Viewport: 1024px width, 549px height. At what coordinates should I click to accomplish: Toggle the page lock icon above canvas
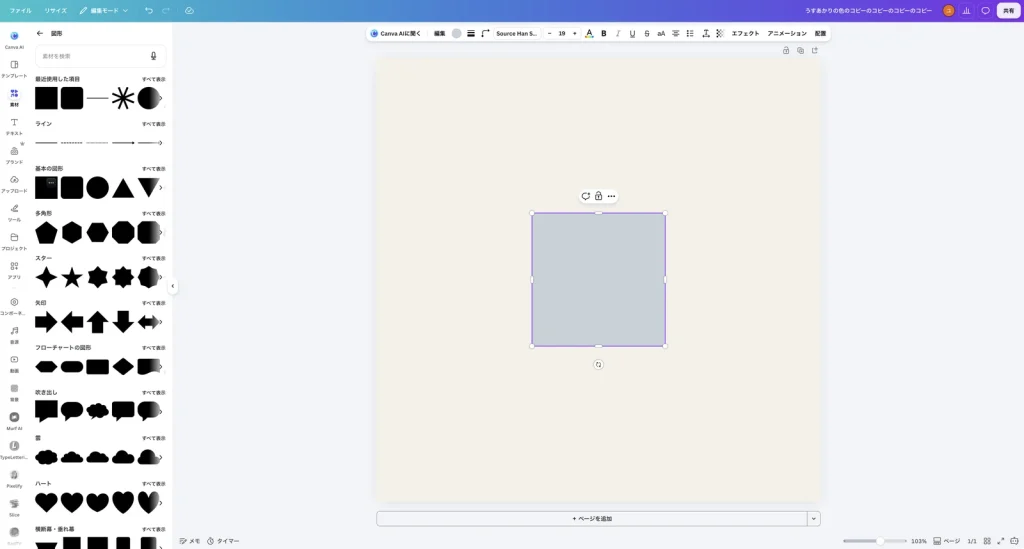[786, 50]
